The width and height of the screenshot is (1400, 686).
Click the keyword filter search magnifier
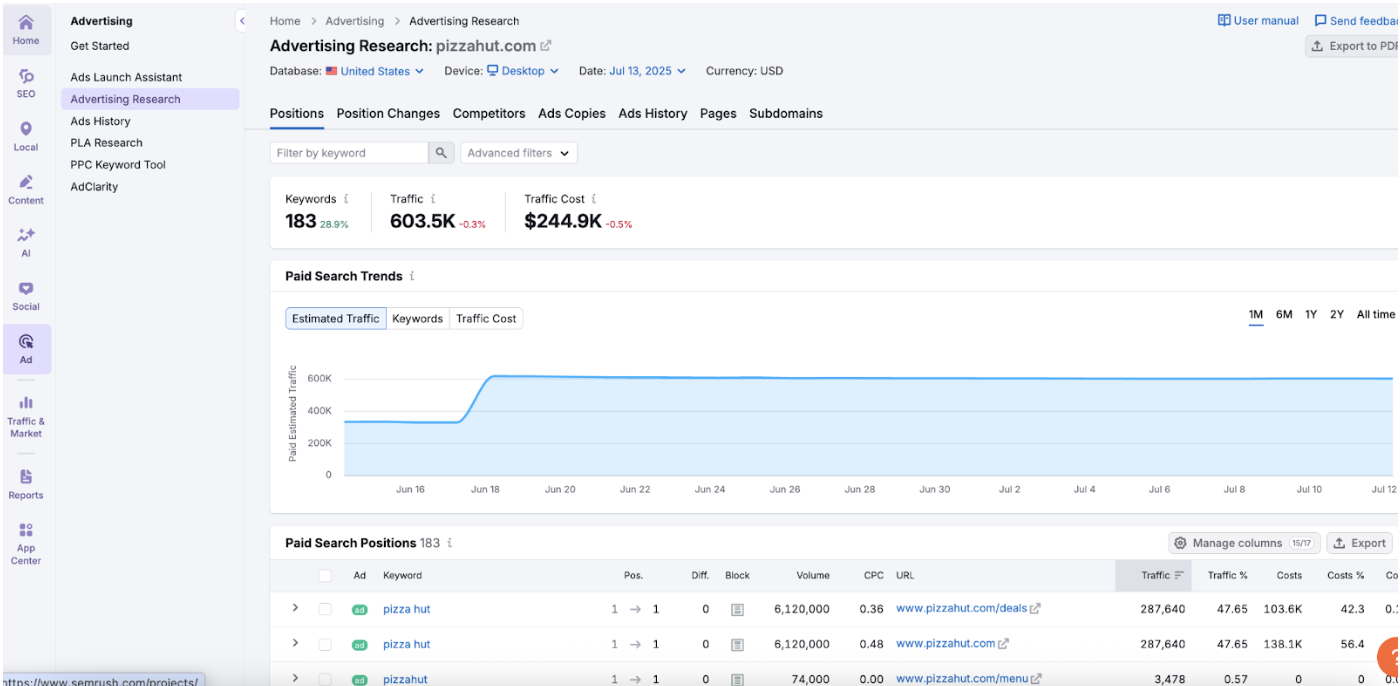pos(441,153)
